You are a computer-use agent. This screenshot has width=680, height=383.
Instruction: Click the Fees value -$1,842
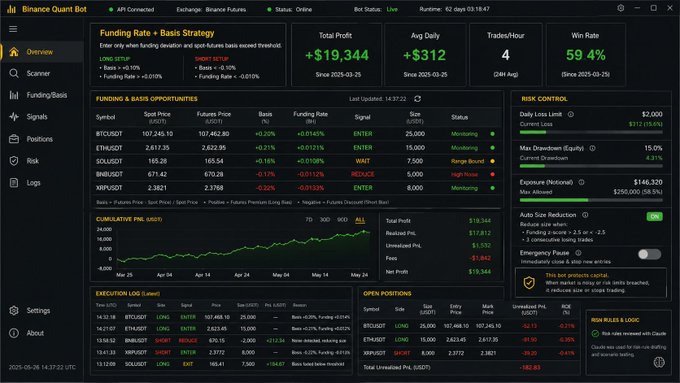(x=480, y=258)
